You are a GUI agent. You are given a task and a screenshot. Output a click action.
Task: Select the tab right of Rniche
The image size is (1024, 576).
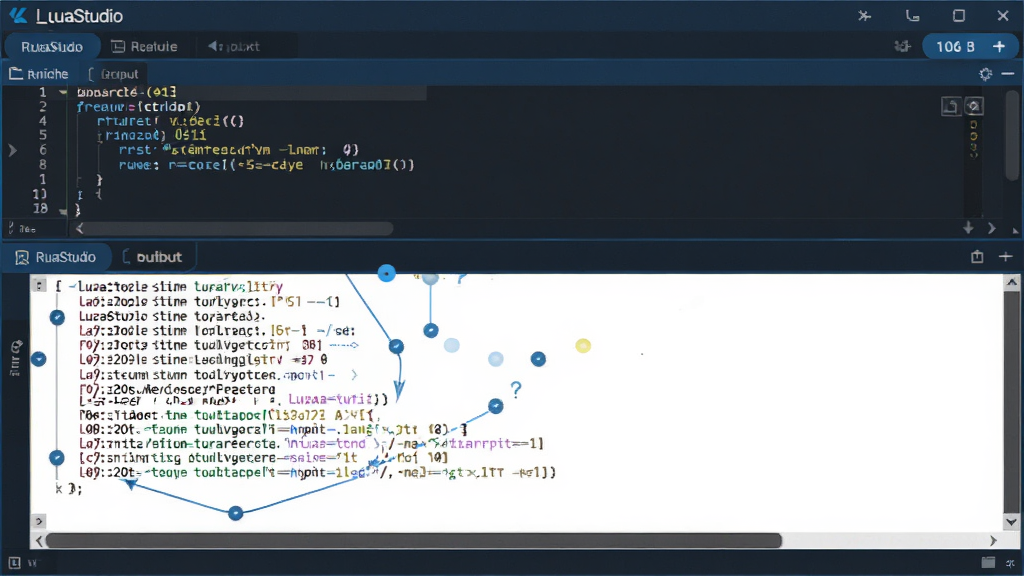tap(113, 74)
